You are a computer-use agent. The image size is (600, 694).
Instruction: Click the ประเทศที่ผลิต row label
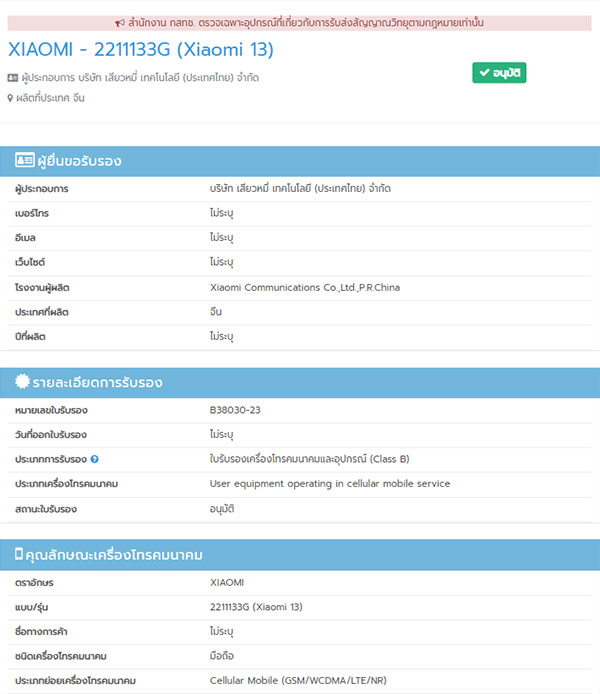click(x=42, y=312)
